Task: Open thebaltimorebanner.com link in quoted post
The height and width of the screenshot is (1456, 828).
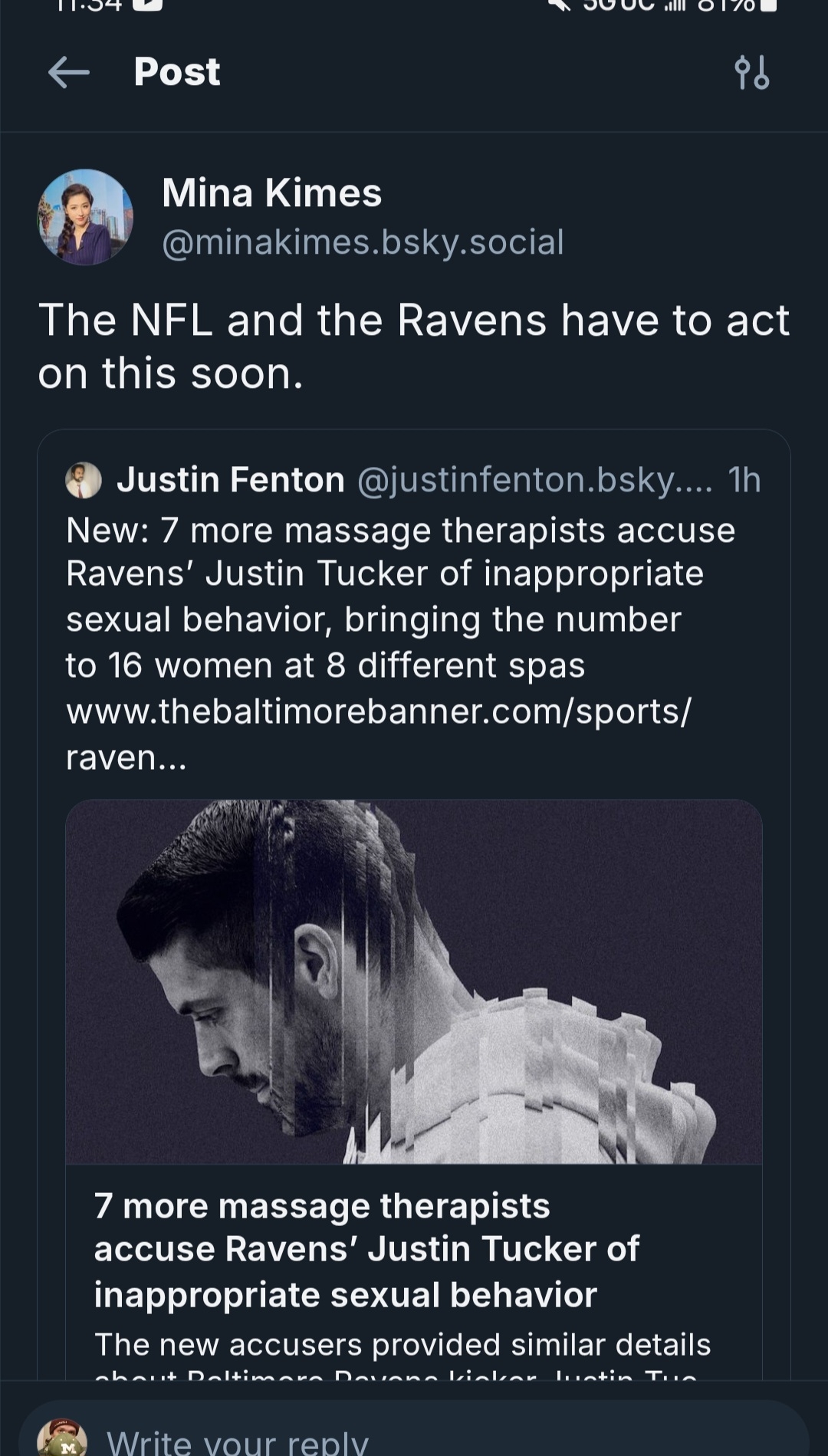Action: [x=378, y=712]
